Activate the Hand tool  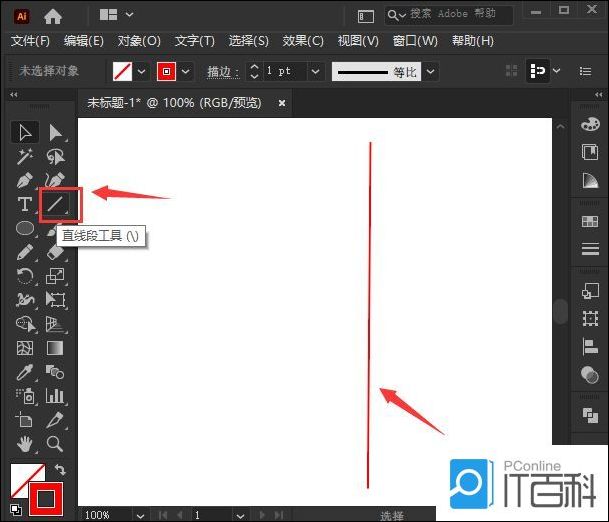(x=24, y=444)
